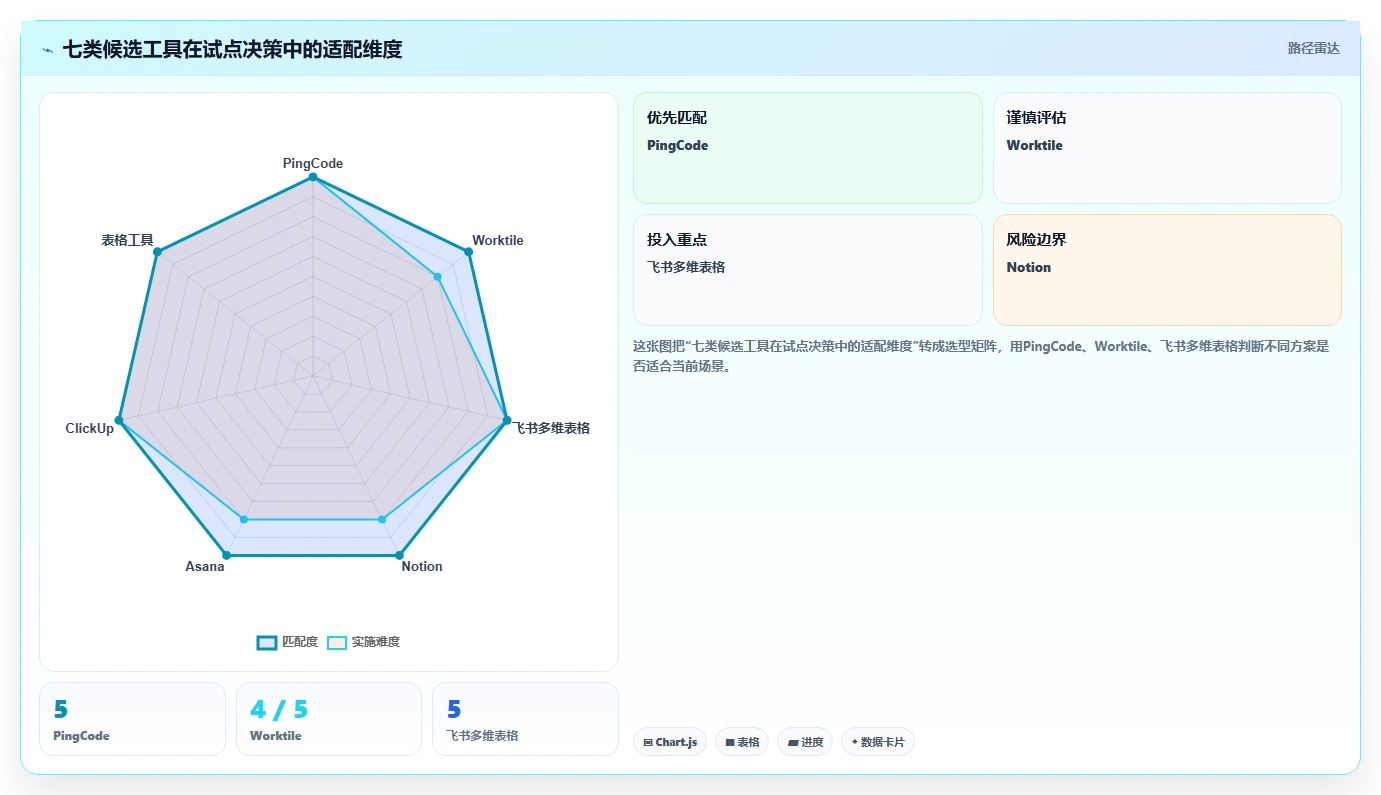
Task: Open the 谨慎评估 Worktile card
Action: pyautogui.click(x=1167, y=148)
